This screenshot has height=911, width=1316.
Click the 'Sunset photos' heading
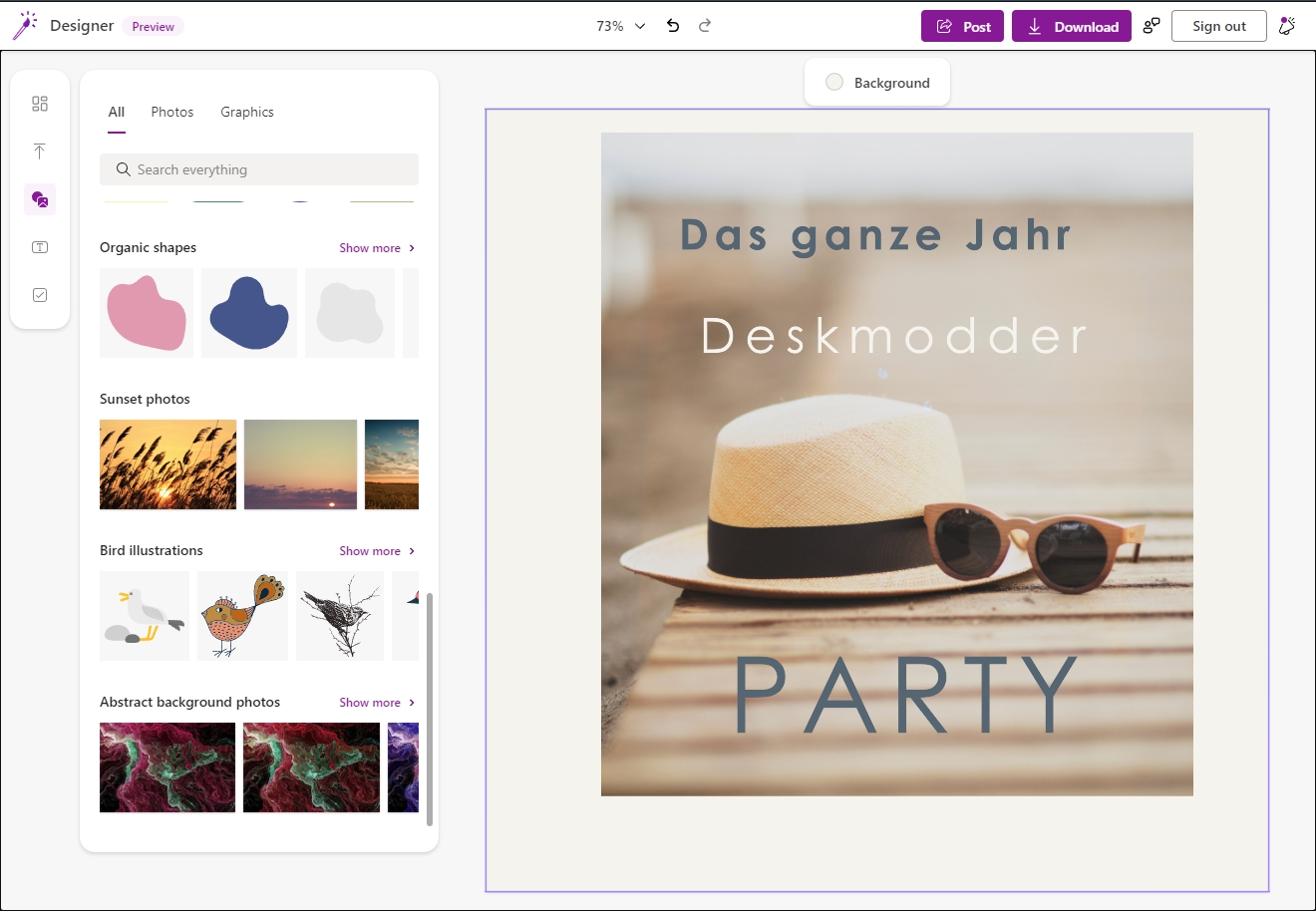coord(145,400)
